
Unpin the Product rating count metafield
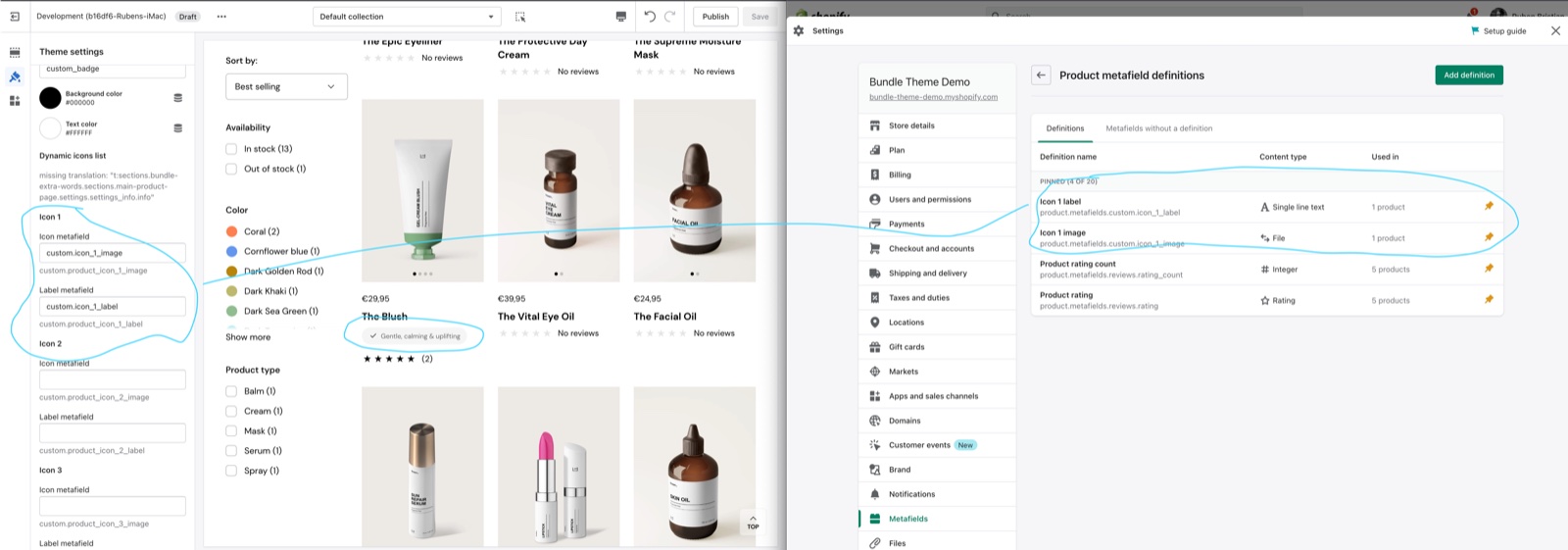pos(1489,269)
